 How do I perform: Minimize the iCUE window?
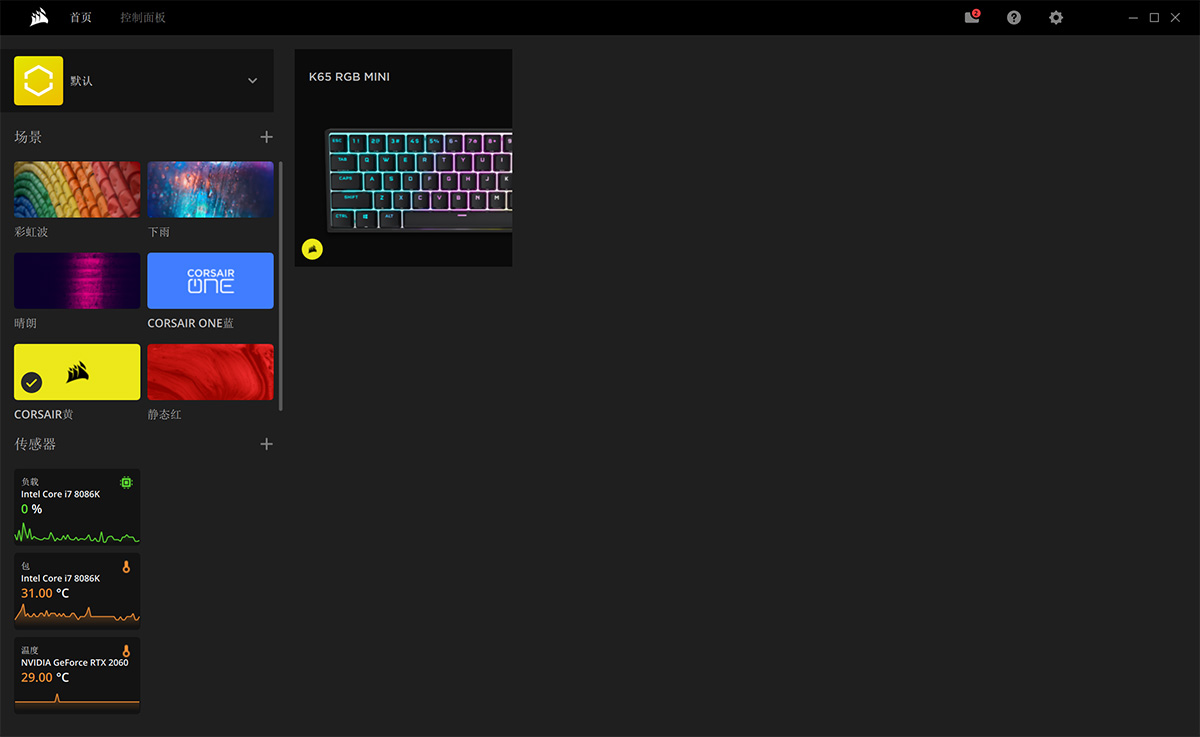(x=1133, y=17)
